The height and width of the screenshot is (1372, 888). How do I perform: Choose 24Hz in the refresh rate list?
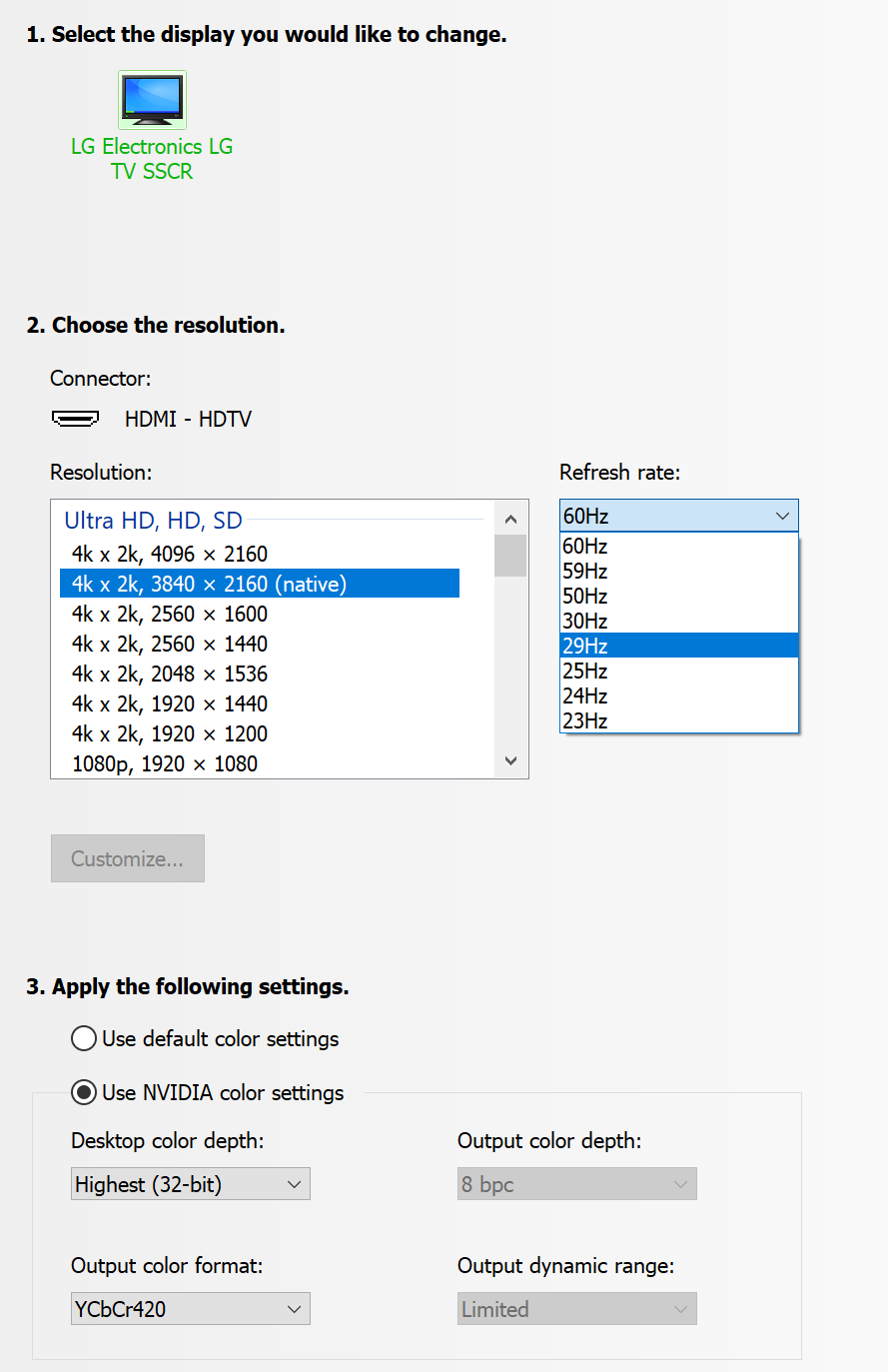679,695
